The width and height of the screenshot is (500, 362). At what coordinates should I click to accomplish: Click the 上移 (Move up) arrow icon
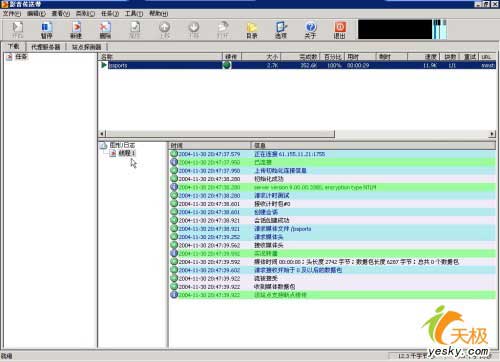point(164,30)
